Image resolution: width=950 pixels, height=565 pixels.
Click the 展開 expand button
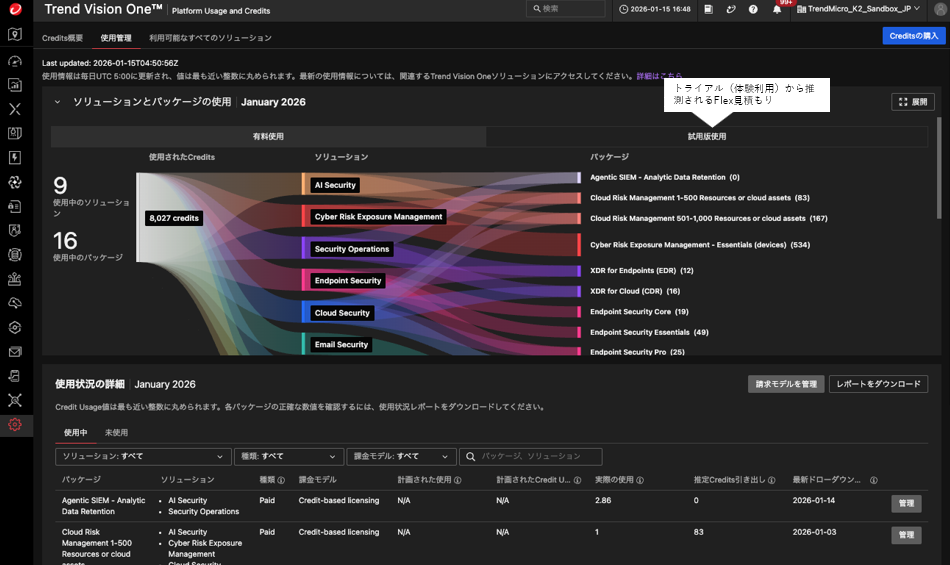tap(913, 102)
